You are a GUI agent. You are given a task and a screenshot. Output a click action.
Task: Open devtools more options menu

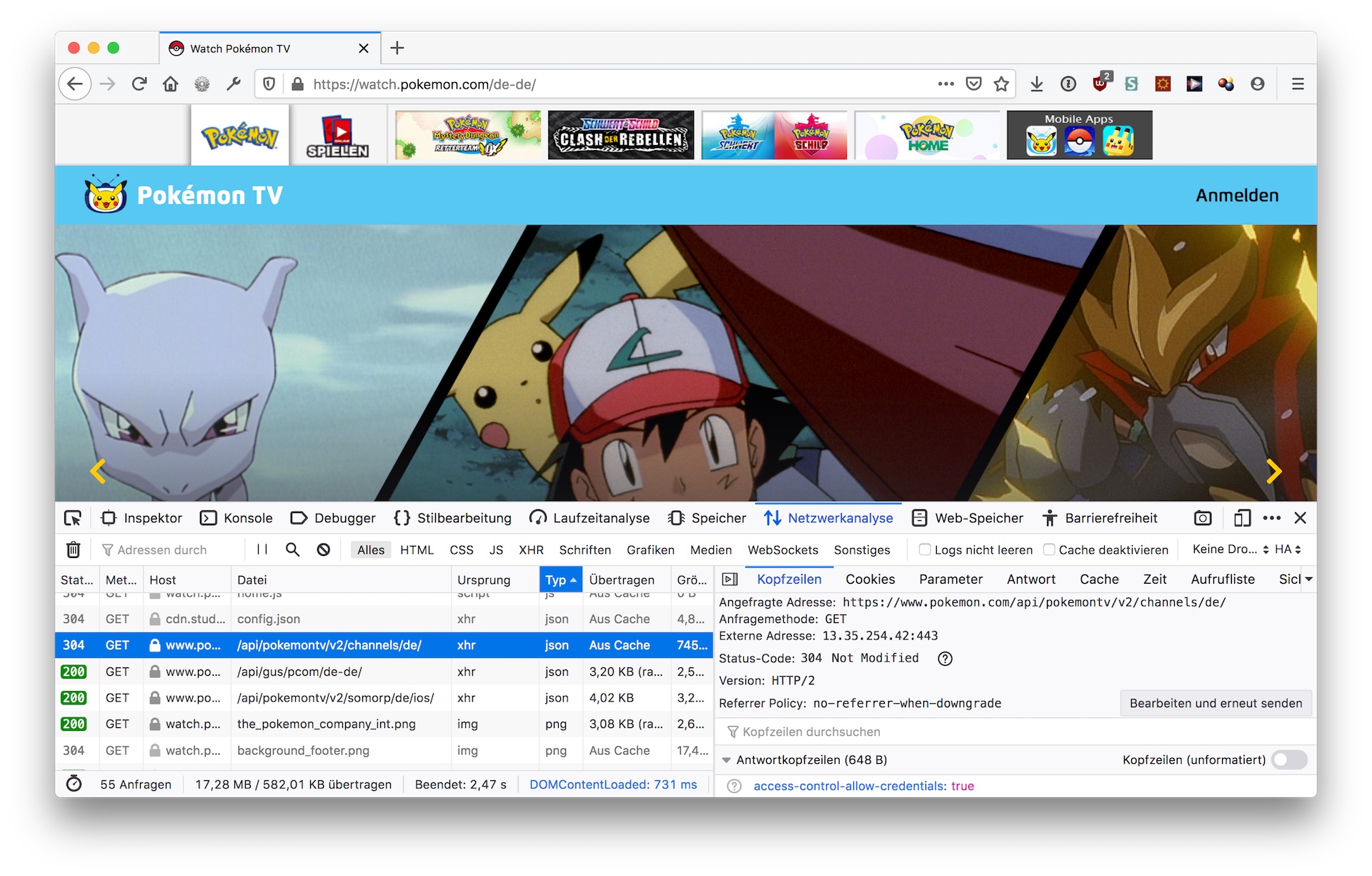tap(1272, 518)
